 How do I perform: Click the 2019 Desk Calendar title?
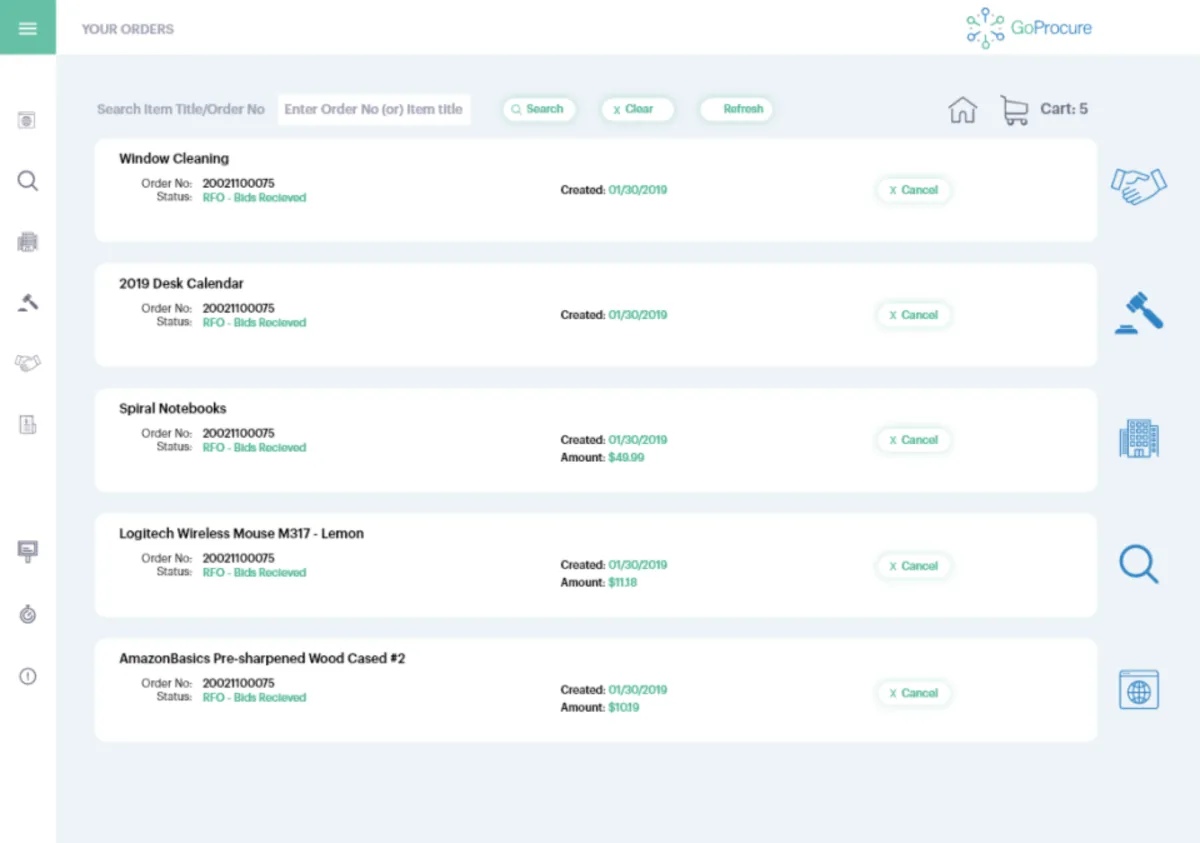tap(181, 283)
